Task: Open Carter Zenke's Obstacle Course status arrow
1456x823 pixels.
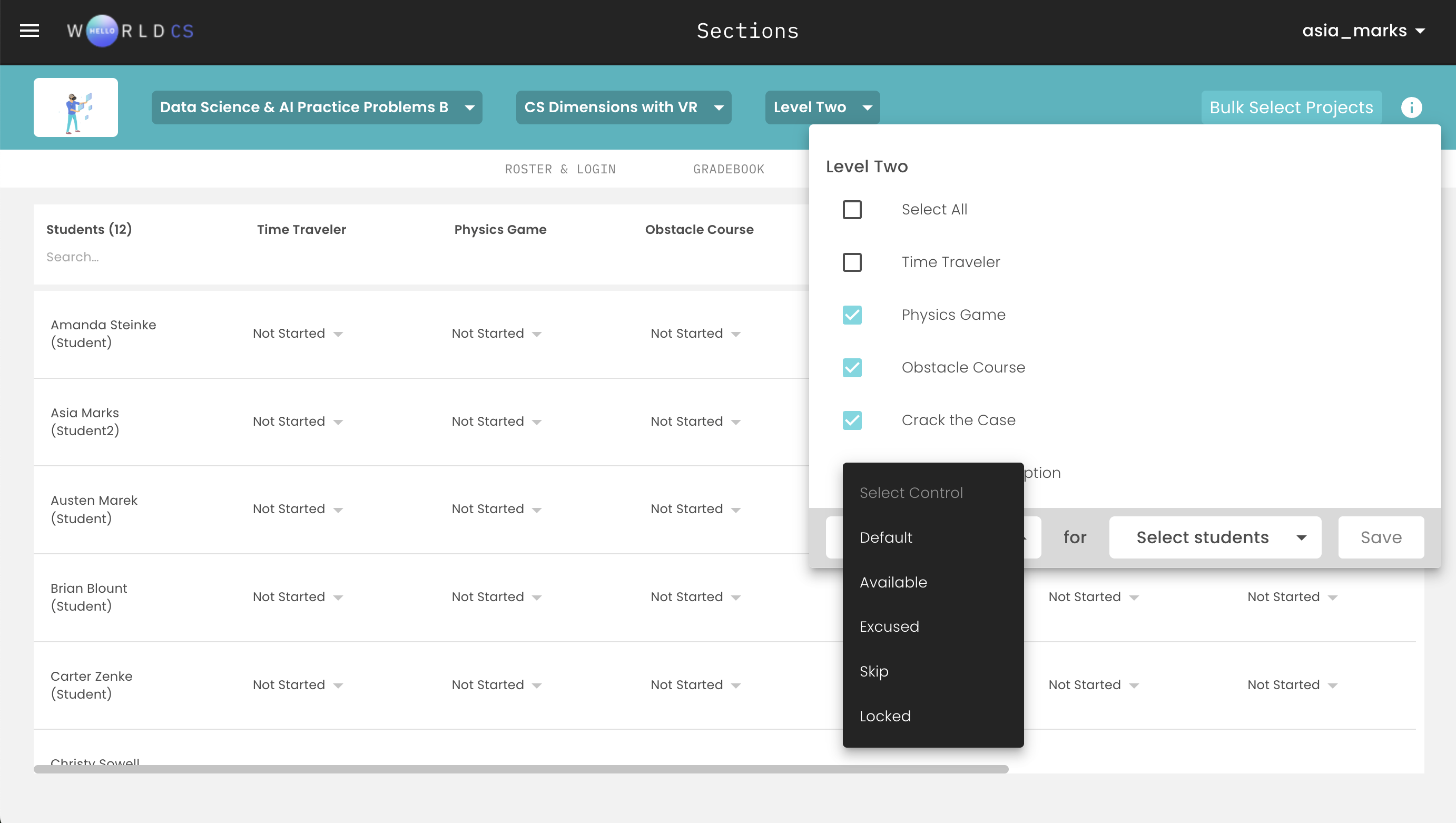Action: coord(735,685)
